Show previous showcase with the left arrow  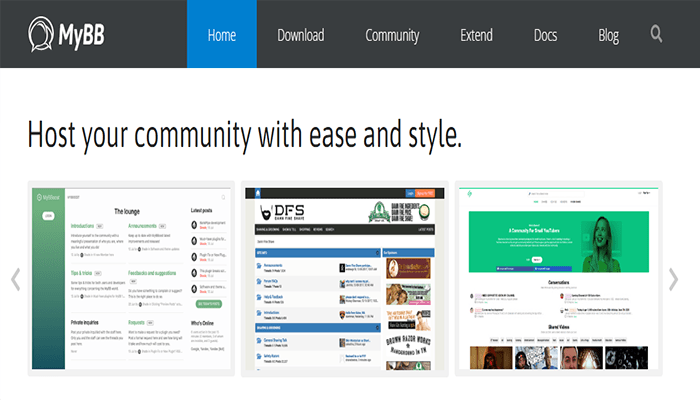(15, 279)
